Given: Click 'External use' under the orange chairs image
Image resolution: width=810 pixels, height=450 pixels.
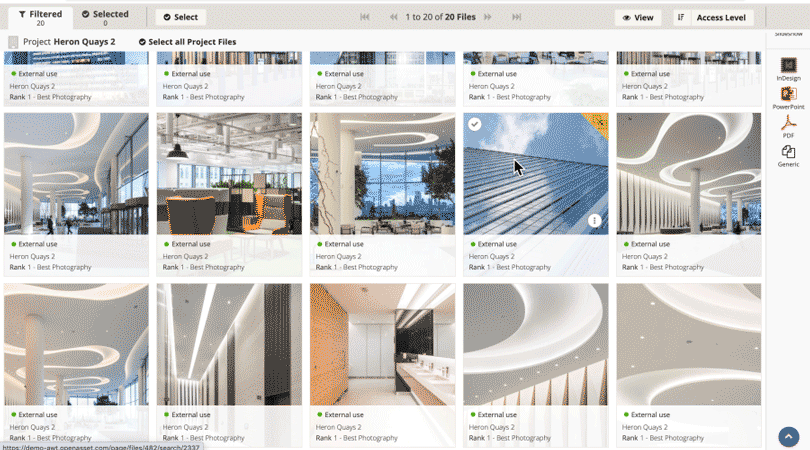Looking at the screenshot, I should coord(191,244).
